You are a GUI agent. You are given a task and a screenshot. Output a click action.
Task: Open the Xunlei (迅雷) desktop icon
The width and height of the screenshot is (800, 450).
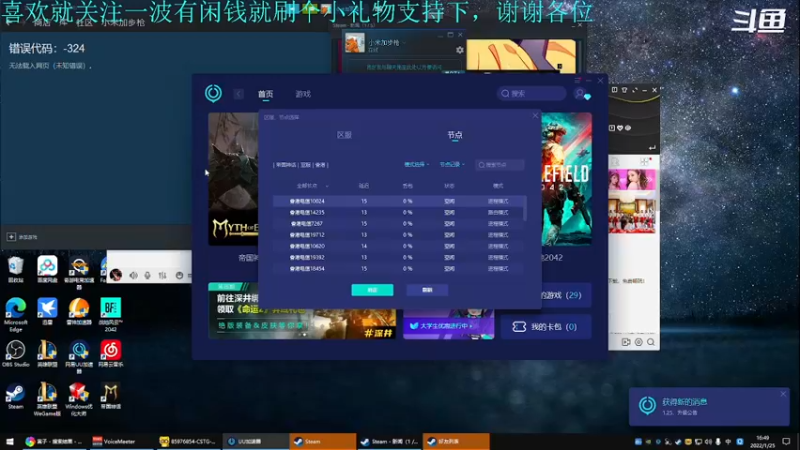[x=47, y=312]
